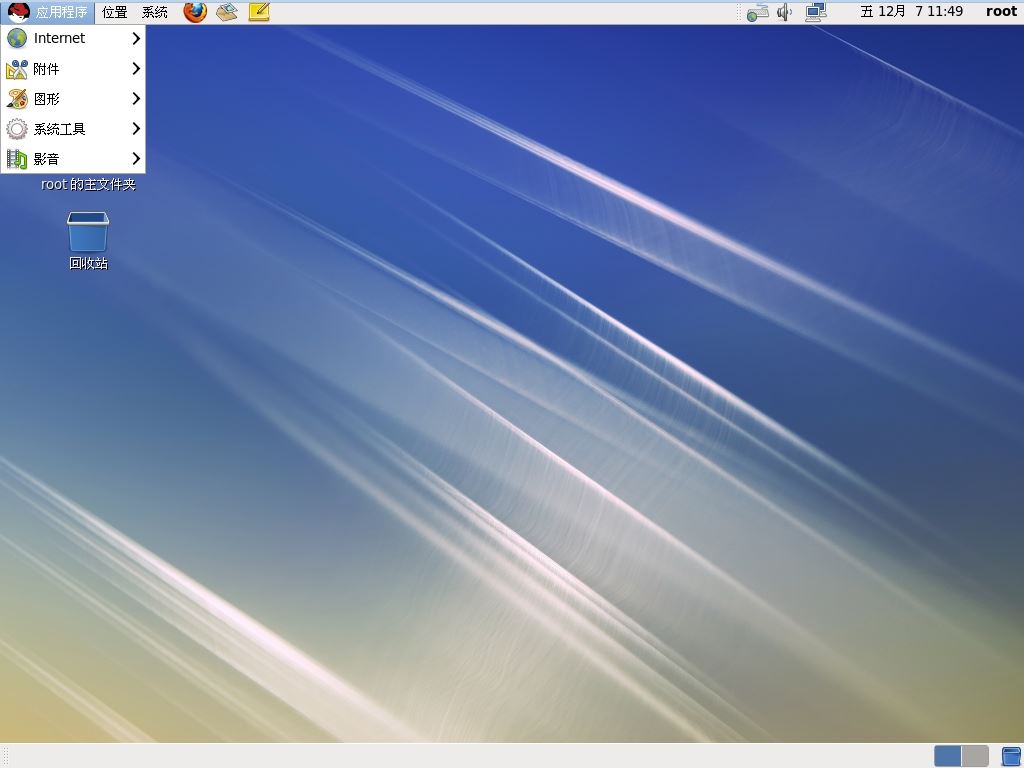Expand the 附件 submenu arrow
1024x768 pixels.
136,69
